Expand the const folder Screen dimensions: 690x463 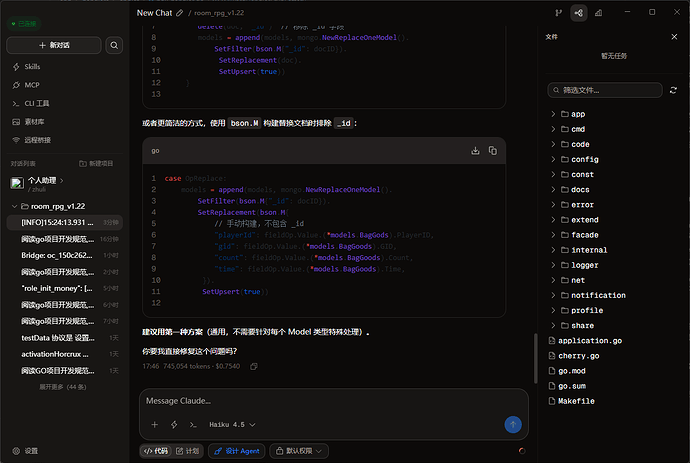[553, 174]
